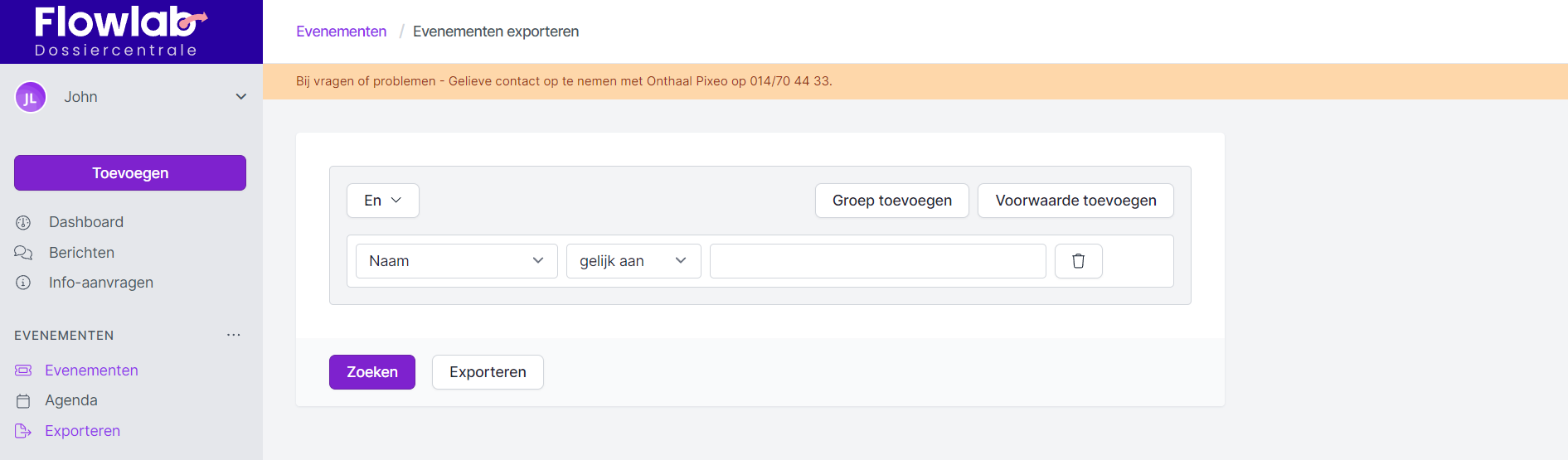Open the 'gelijk aan' operator dropdown

633,261
